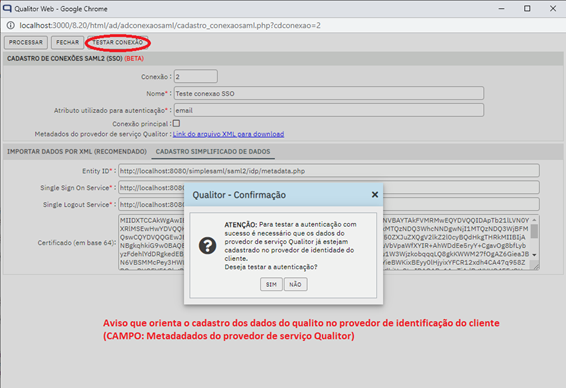Switch to Importar dados por XML tab
The width and height of the screenshot is (566, 388).
[x=77, y=152]
